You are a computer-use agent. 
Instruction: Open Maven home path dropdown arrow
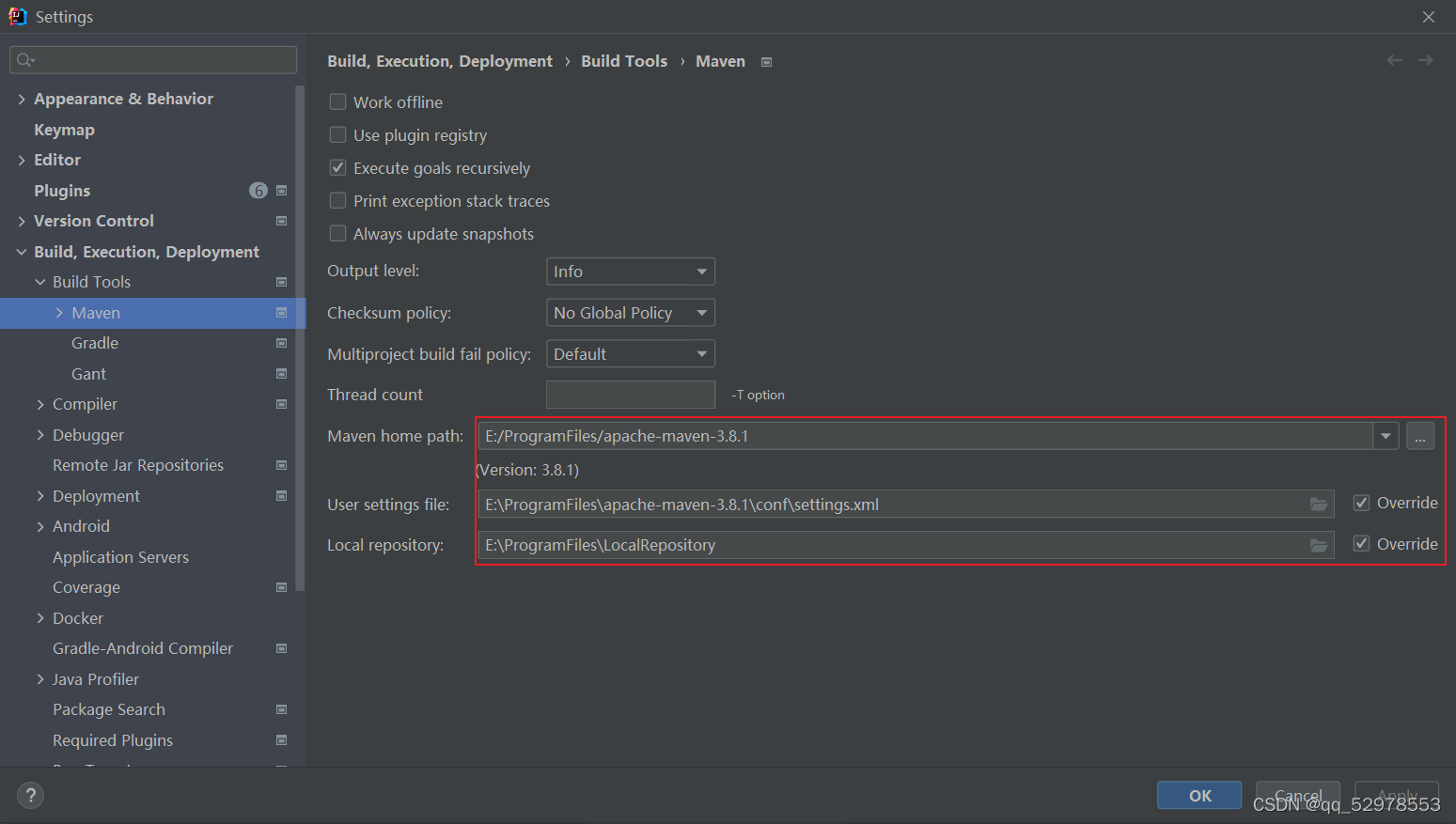[1386, 436]
